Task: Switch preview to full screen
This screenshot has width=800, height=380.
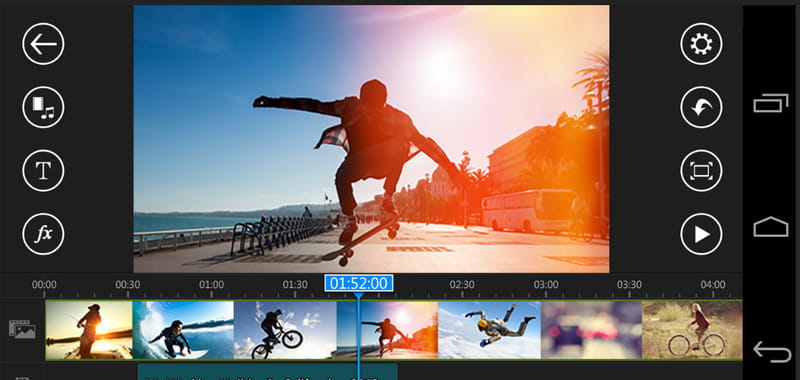Action: pyautogui.click(x=701, y=170)
